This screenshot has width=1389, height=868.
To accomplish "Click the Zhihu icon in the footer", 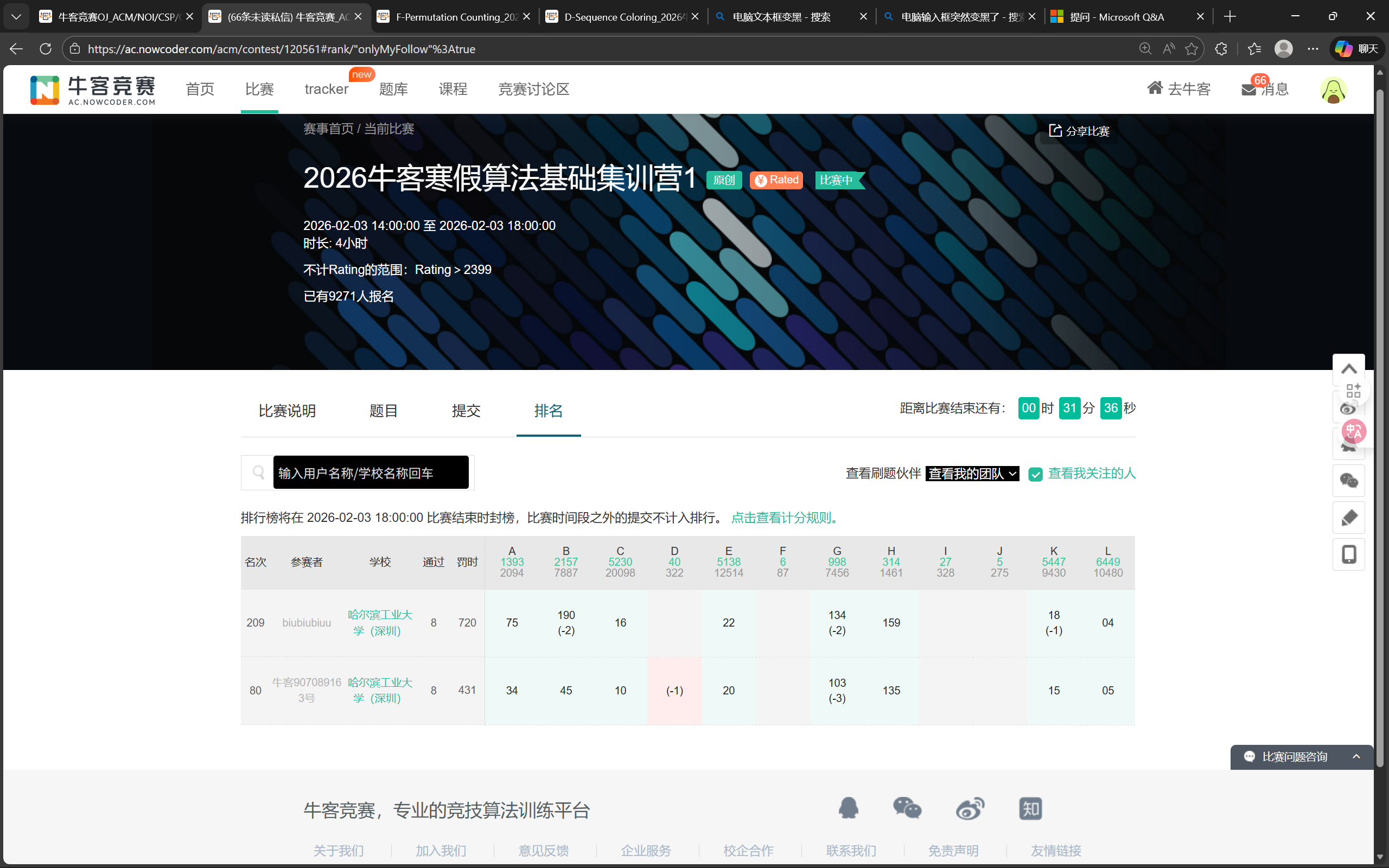I will point(1030,808).
